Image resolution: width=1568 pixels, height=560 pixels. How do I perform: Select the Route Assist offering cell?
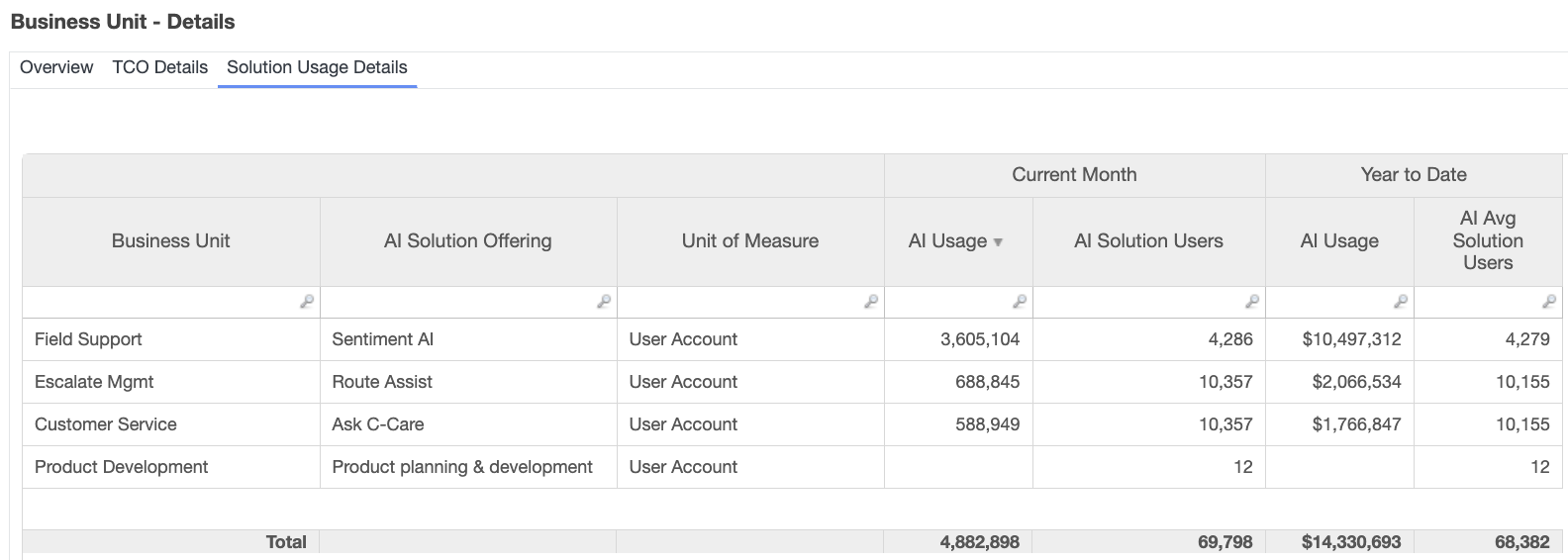tap(382, 382)
